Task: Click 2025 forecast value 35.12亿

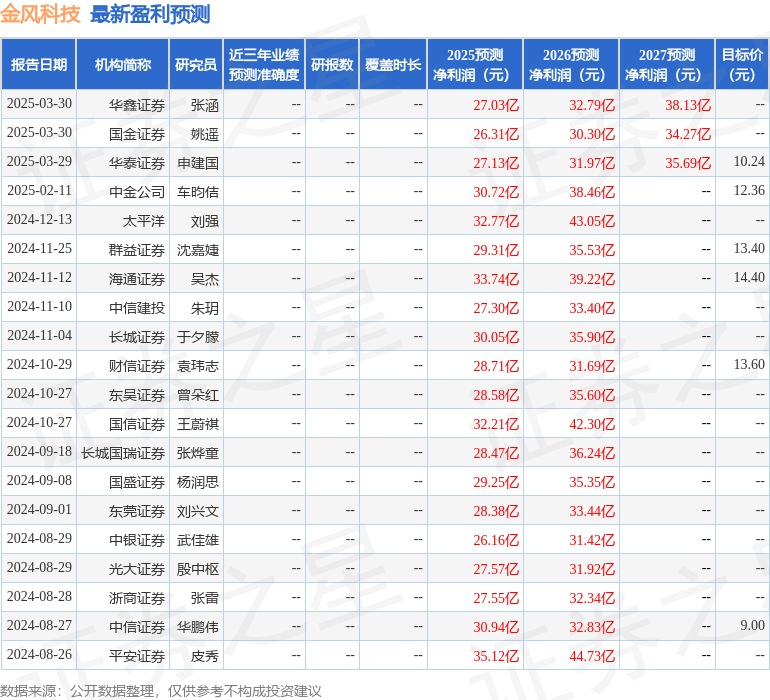Action: point(496,656)
